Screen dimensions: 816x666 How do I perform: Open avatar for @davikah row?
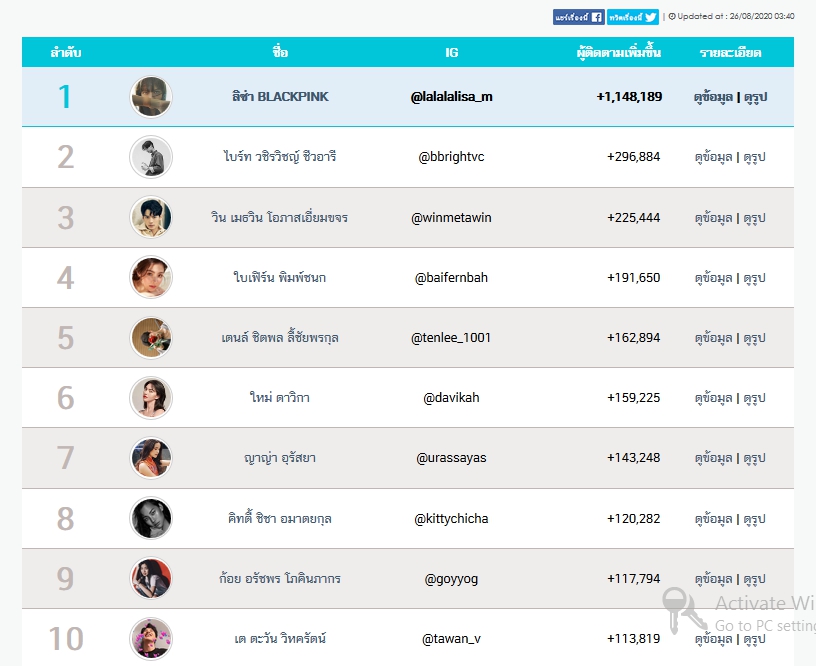[x=151, y=398]
